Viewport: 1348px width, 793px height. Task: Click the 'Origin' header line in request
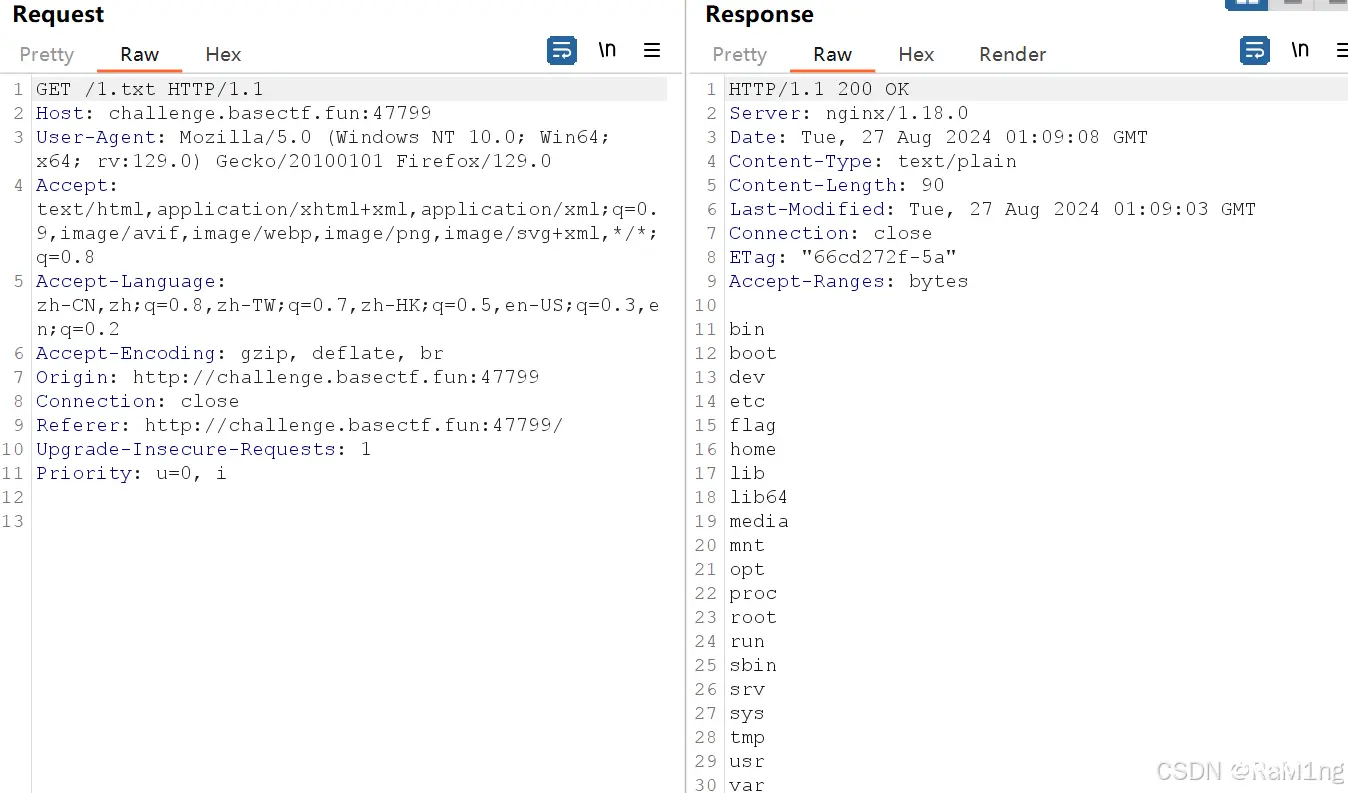click(x=288, y=377)
